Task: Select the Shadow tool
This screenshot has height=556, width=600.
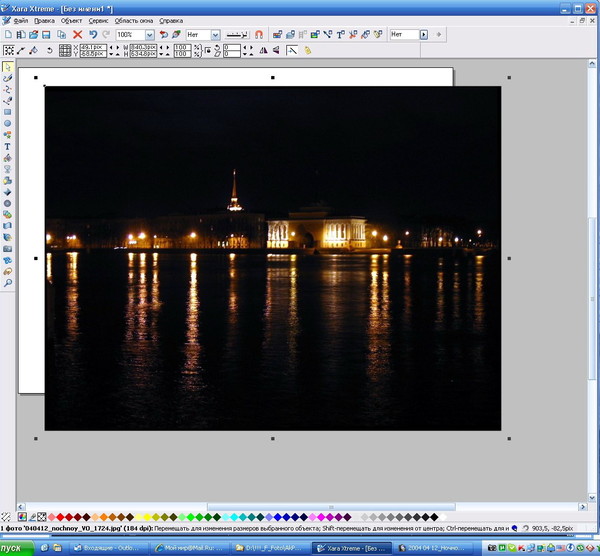Action: [7, 181]
